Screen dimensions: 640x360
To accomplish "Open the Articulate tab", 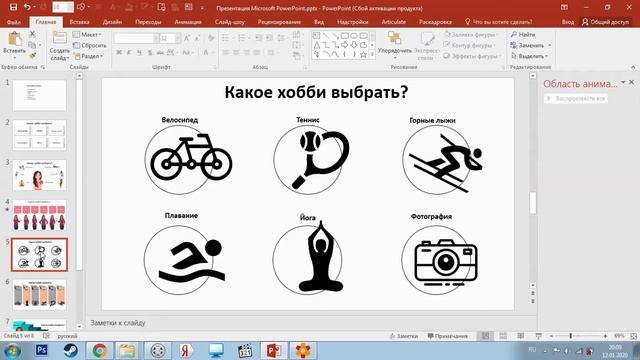I will tap(393, 22).
